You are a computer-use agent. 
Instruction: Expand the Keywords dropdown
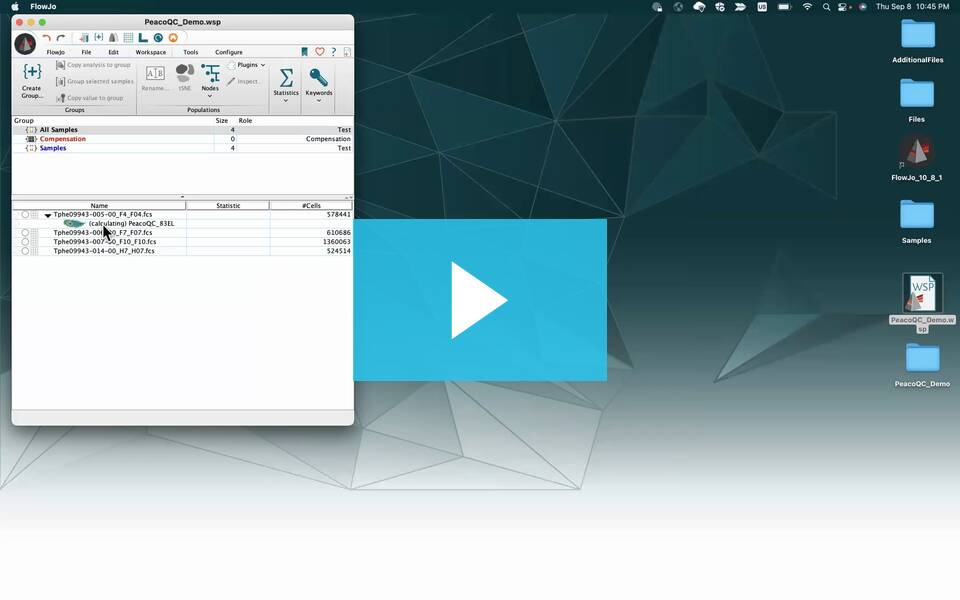319,100
